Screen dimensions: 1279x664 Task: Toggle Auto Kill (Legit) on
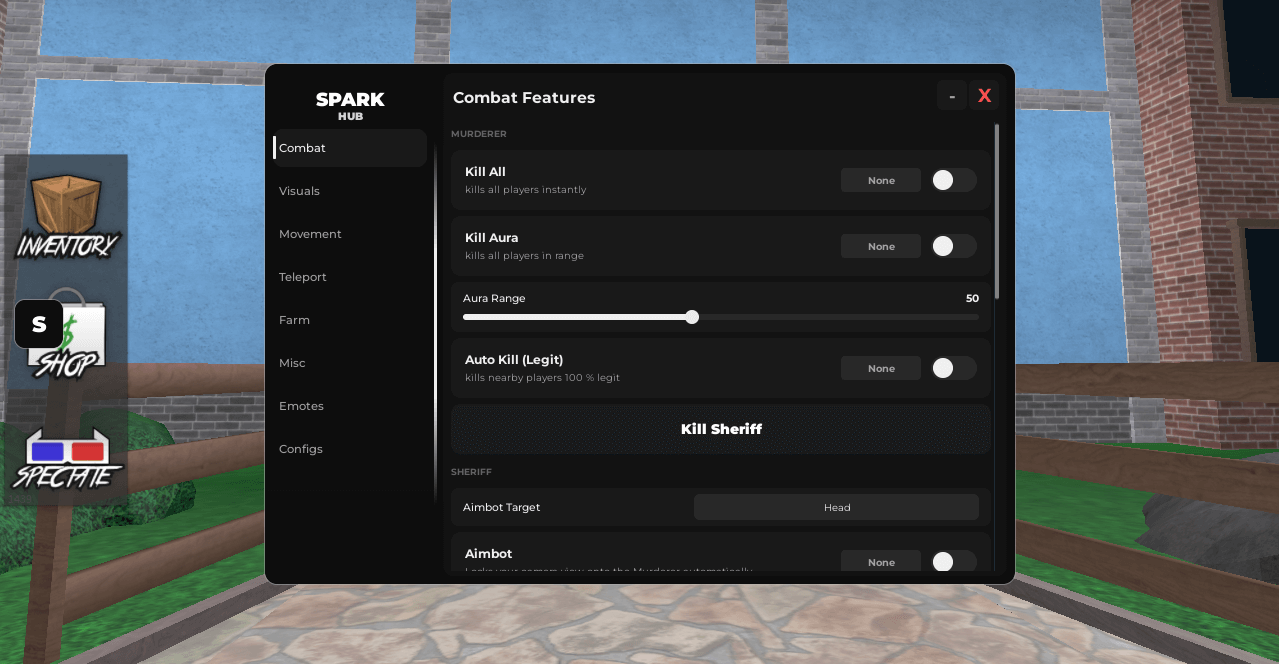tap(953, 368)
